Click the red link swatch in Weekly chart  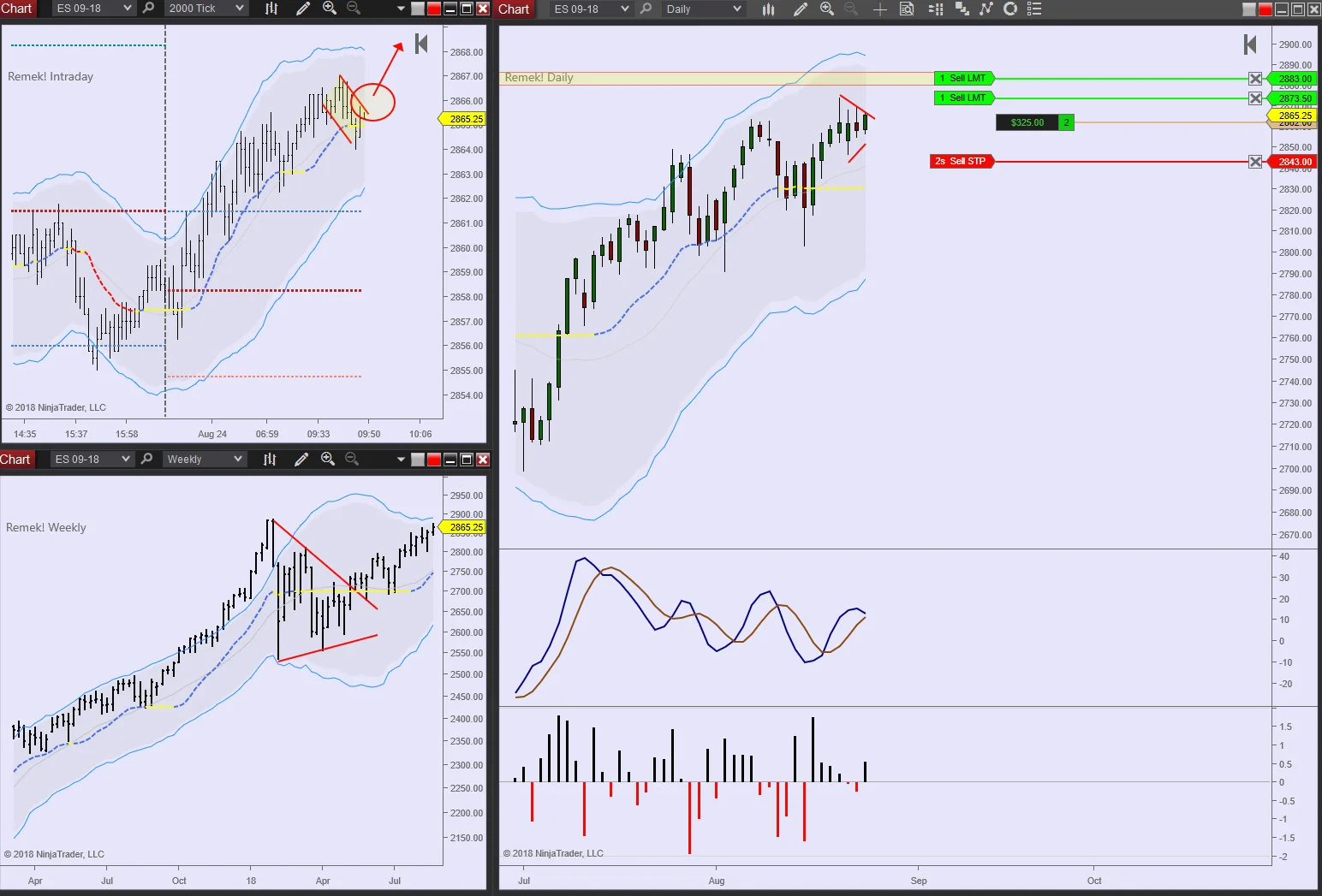tap(434, 460)
